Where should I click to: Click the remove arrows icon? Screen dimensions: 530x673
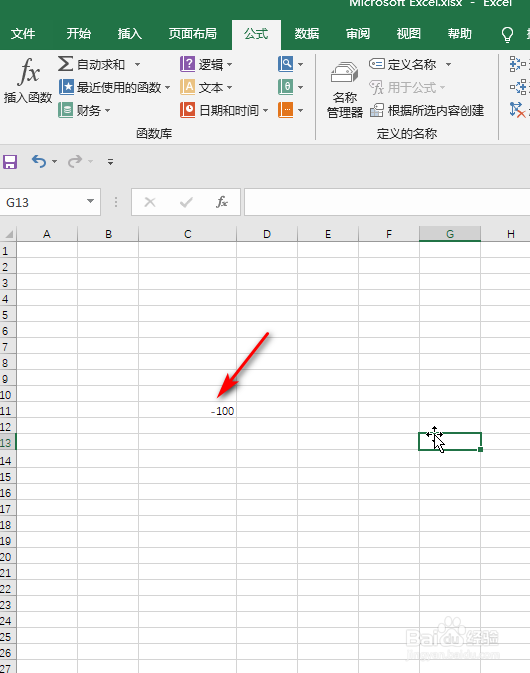coord(518,110)
